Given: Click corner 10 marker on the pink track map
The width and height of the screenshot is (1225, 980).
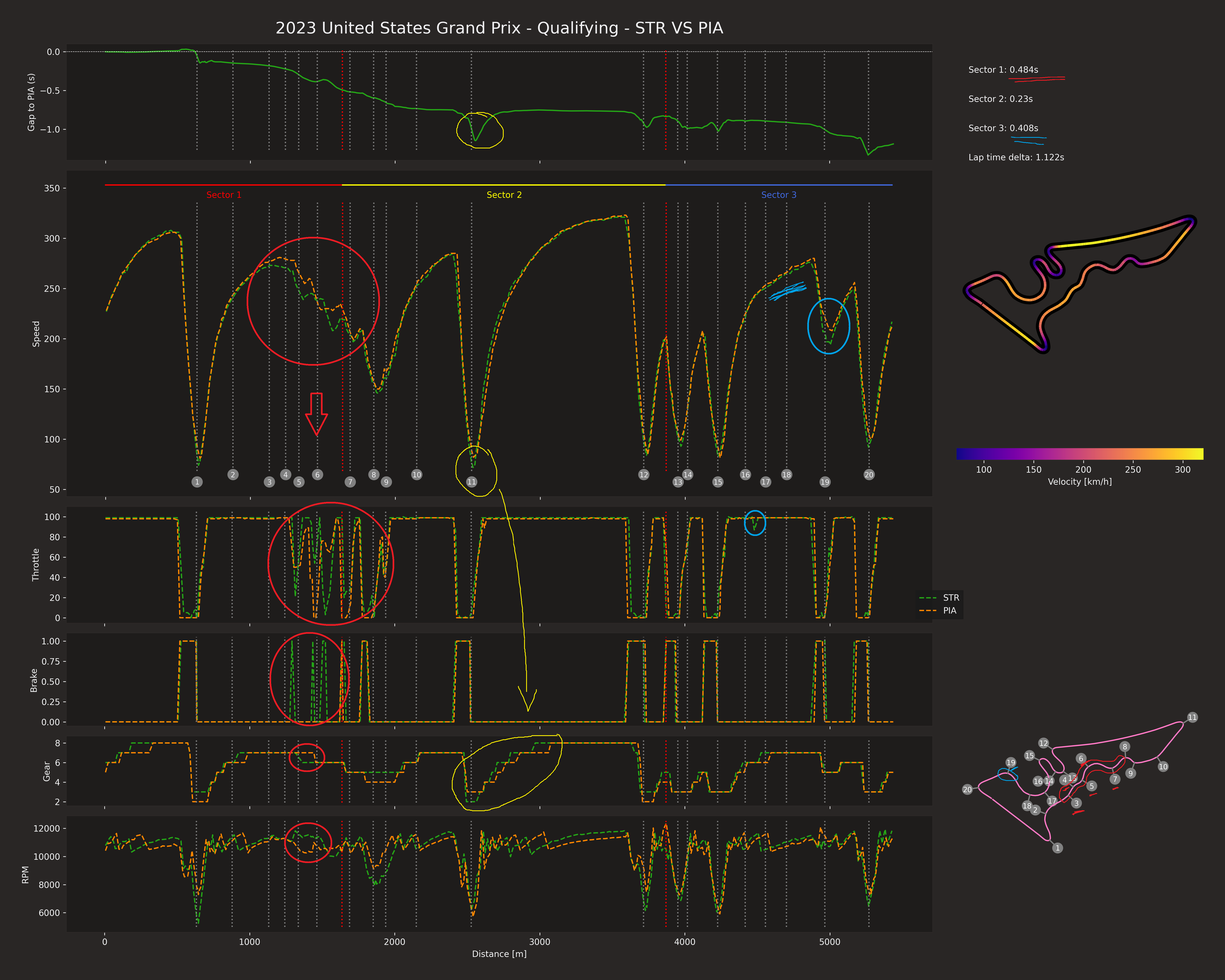Looking at the screenshot, I should [x=1163, y=766].
